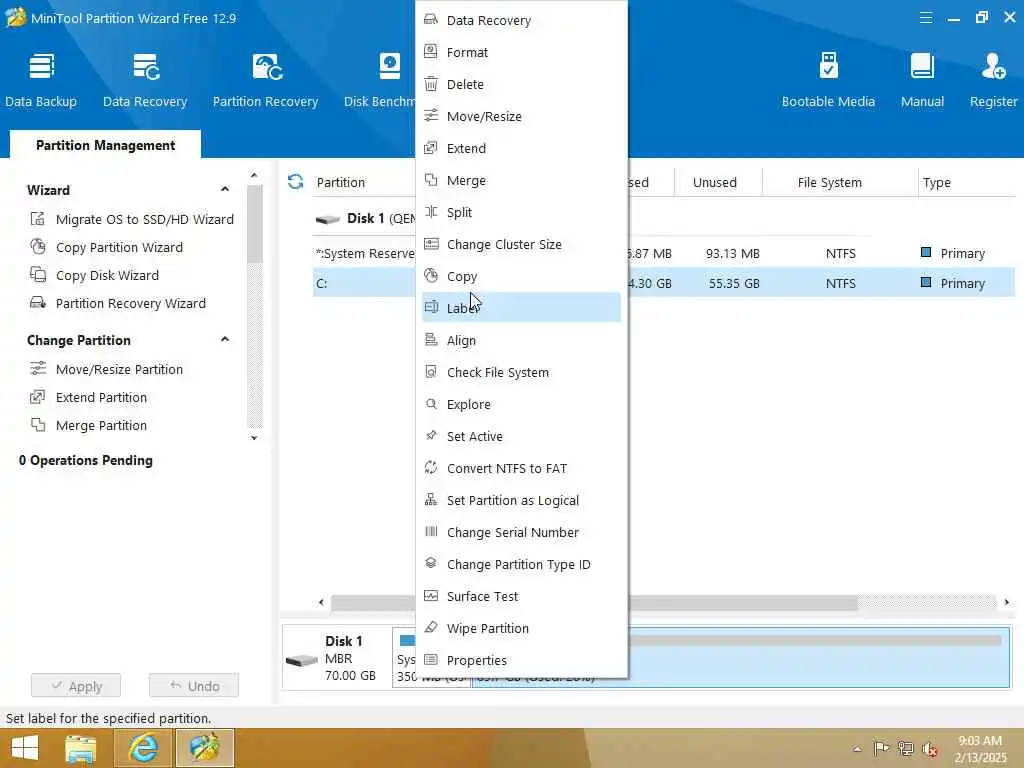The width and height of the screenshot is (1024, 768).
Task: Click Wipe Partition eraser icon
Action: click(x=431, y=628)
